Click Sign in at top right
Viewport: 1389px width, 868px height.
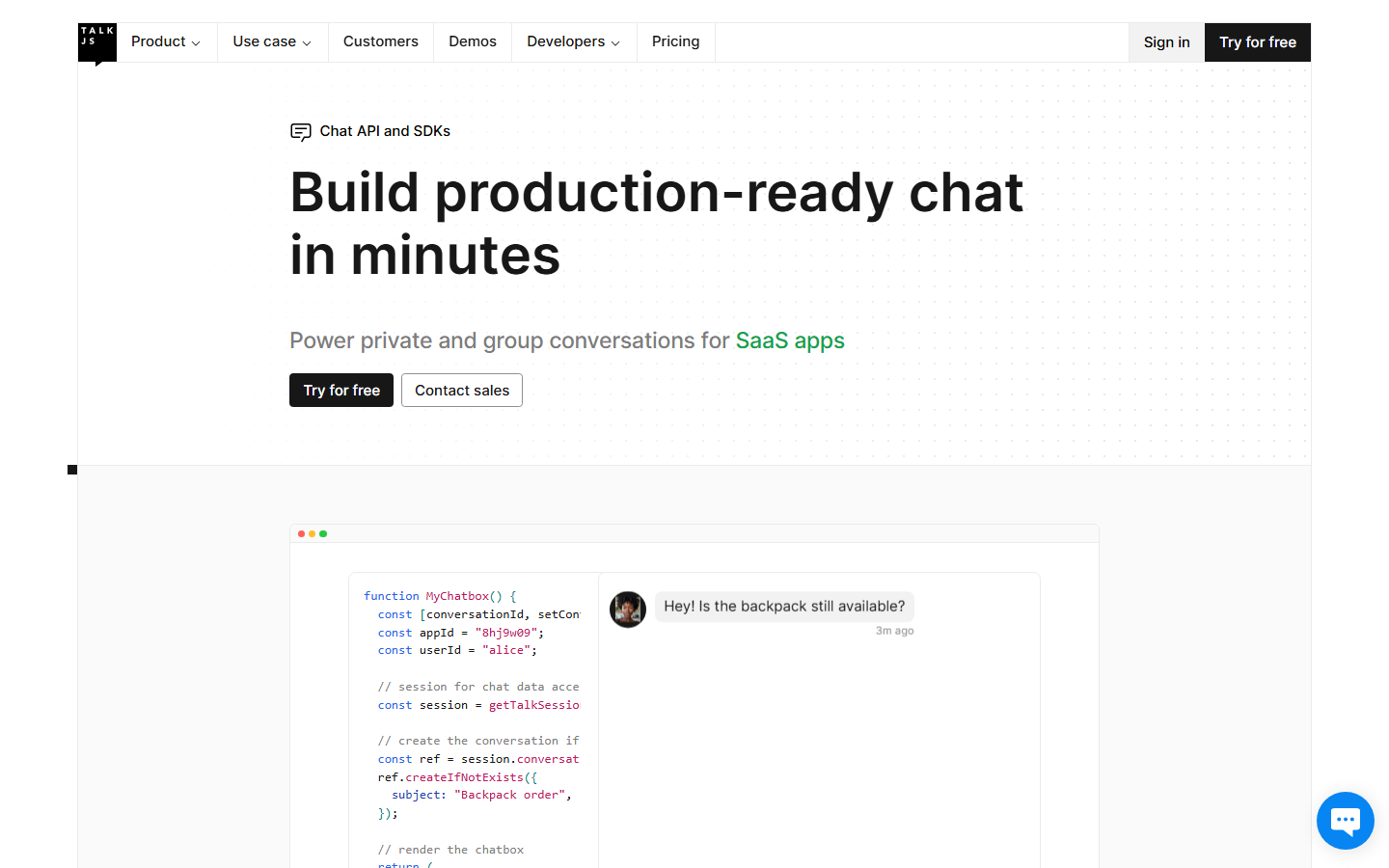[x=1166, y=41]
